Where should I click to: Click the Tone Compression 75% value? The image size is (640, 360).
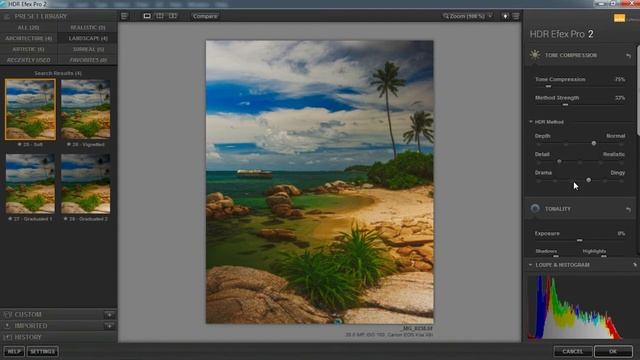point(620,80)
